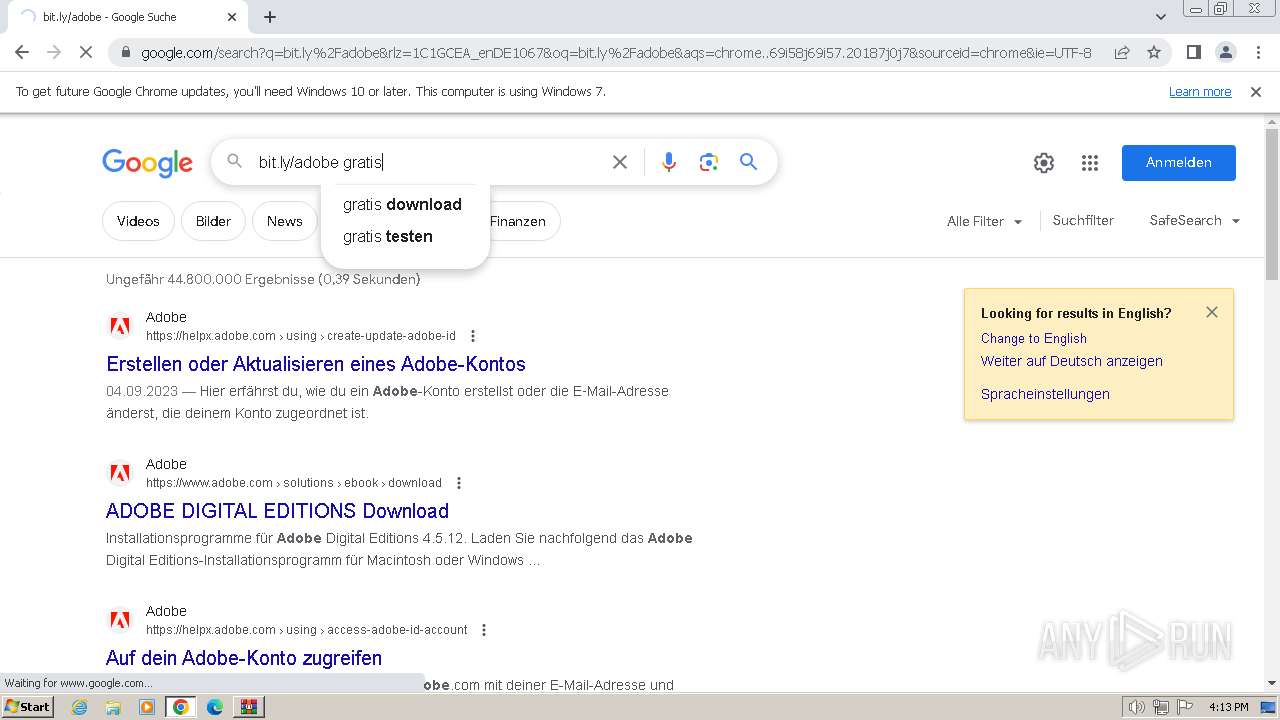Click the Google logo

click(x=147, y=163)
